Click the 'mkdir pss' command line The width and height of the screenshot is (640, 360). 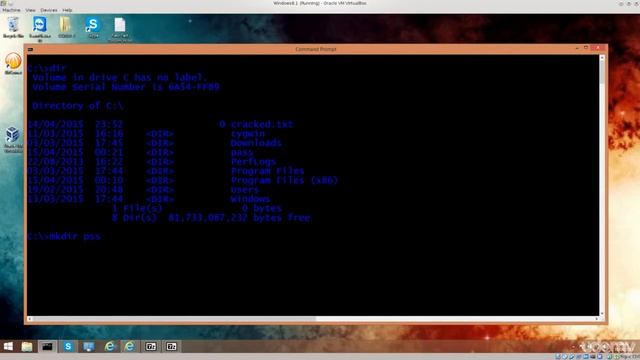point(64,236)
